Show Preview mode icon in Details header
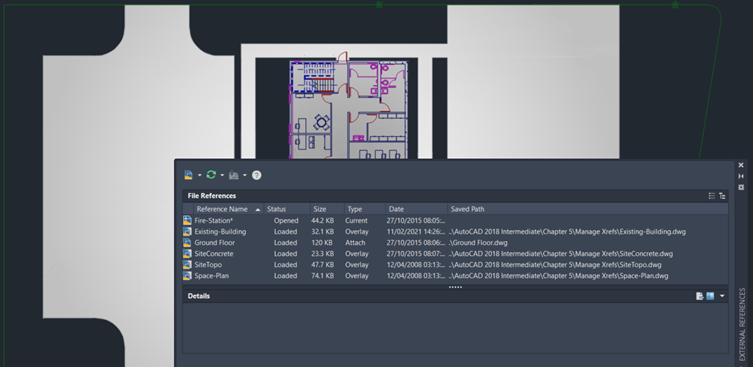The width and height of the screenshot is (753, 367). pos(710,296)
